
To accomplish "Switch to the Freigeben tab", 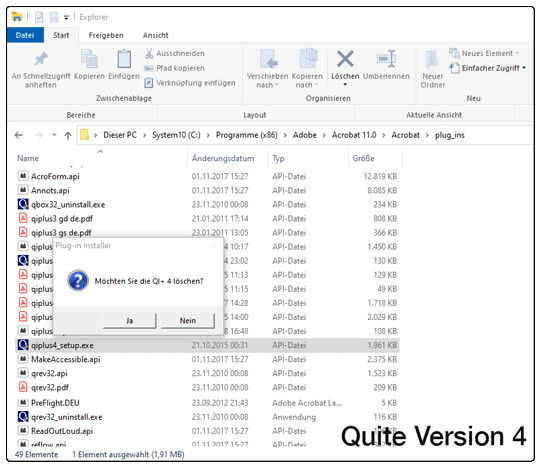I will tap(106, 35).
